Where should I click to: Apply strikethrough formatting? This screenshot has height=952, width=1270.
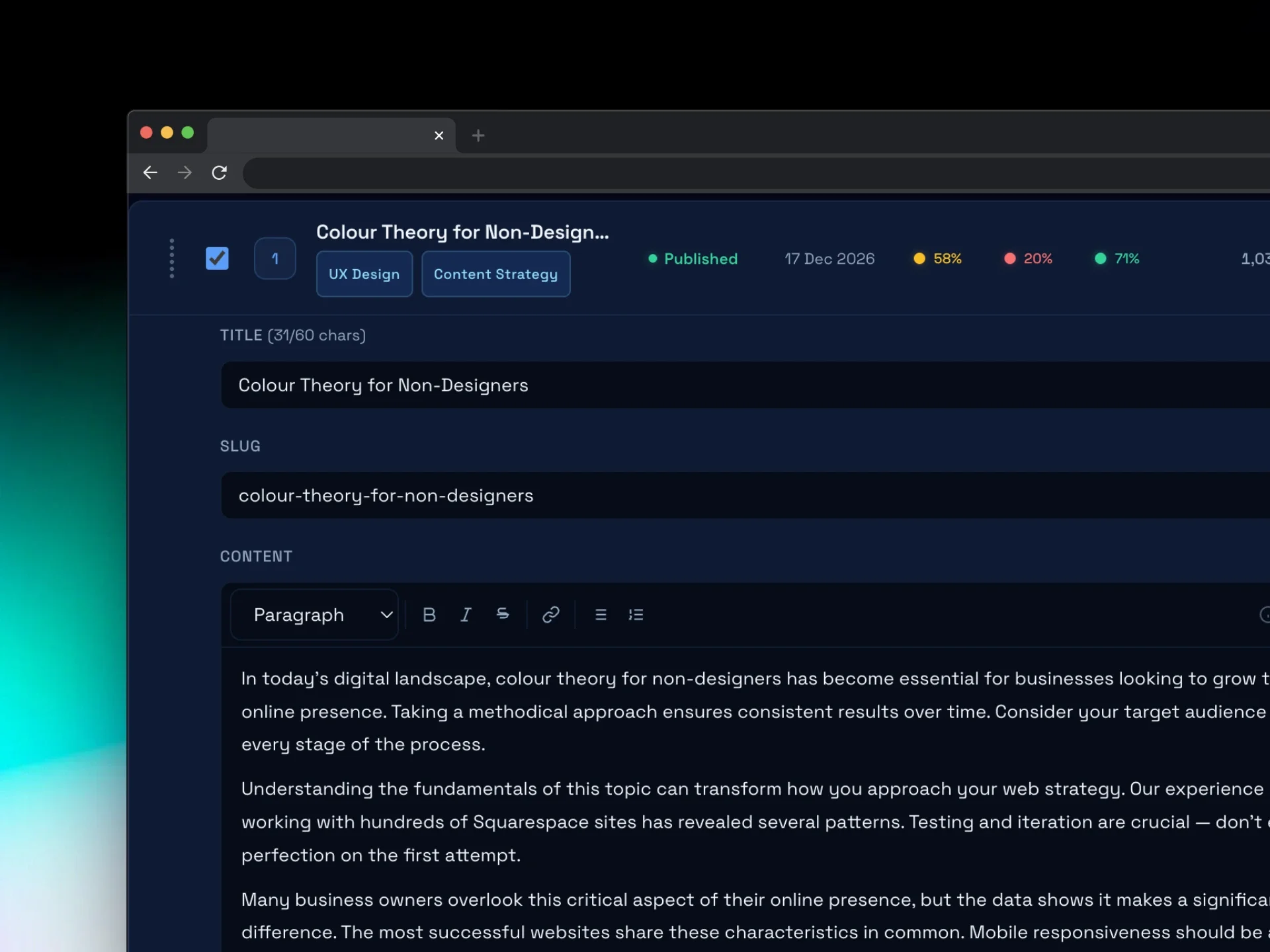503,615
